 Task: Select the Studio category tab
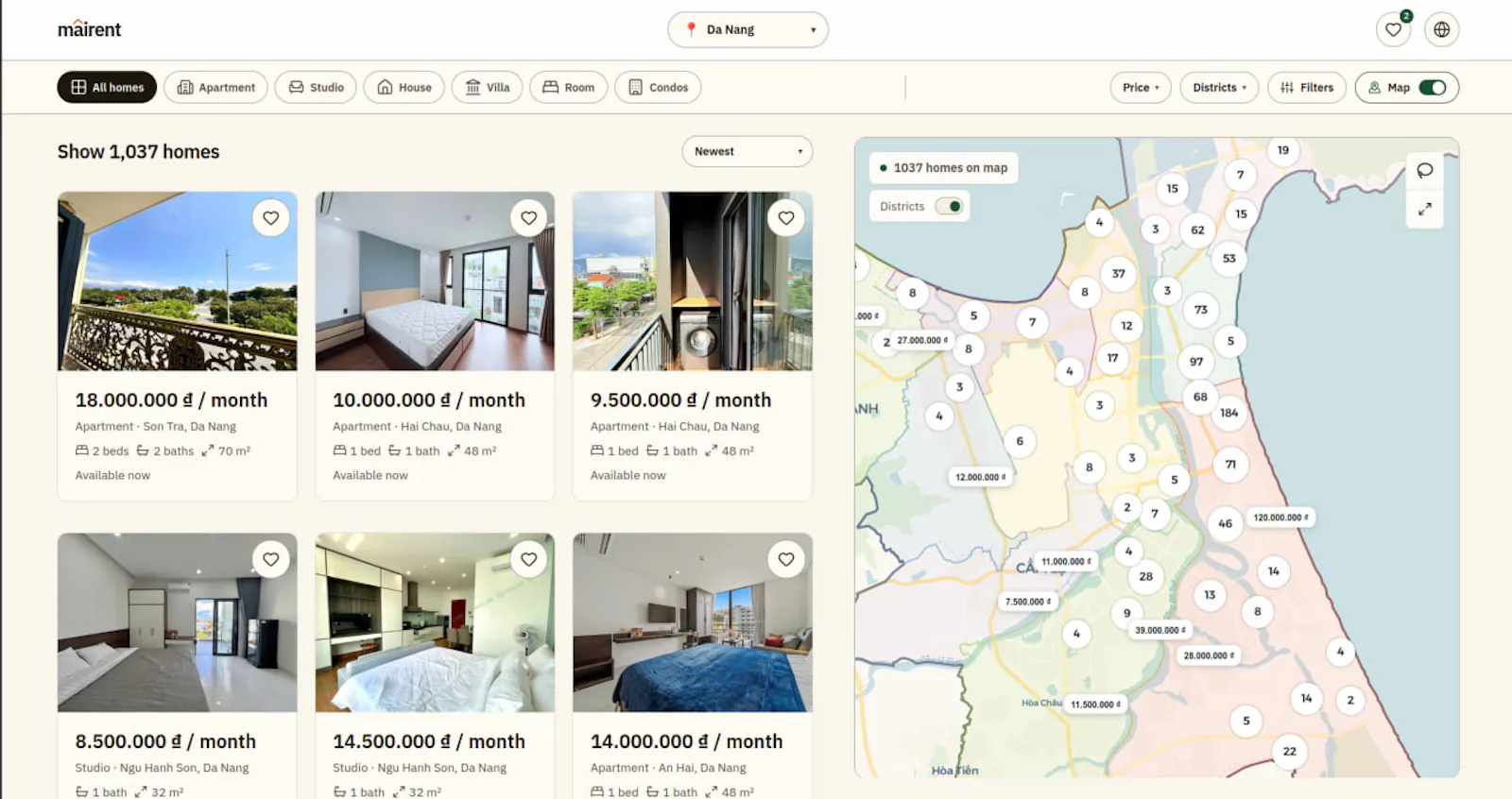pos(316,87)
